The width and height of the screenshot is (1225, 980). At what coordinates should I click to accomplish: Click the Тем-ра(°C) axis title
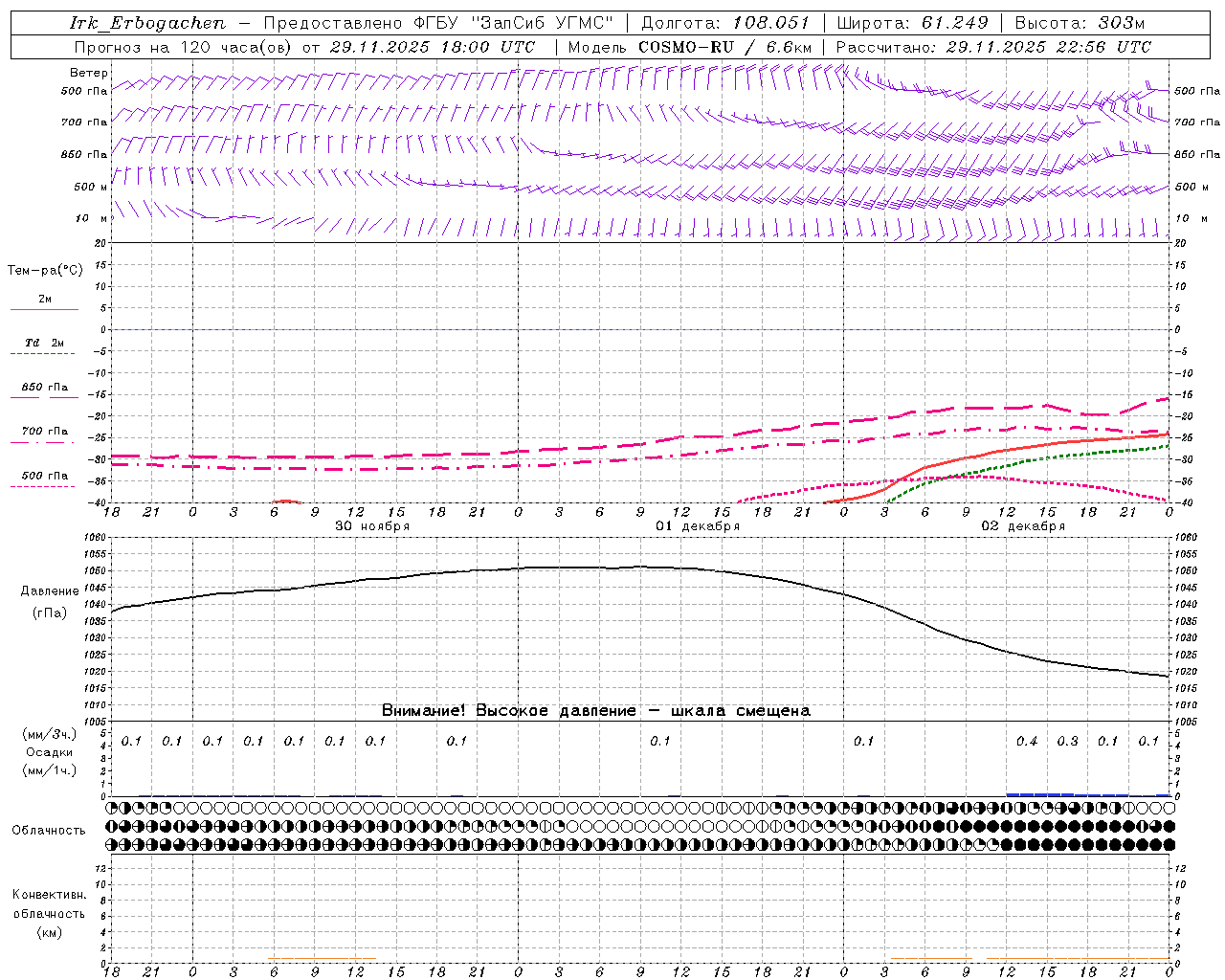pyautogui.click(x=45, y=271)
